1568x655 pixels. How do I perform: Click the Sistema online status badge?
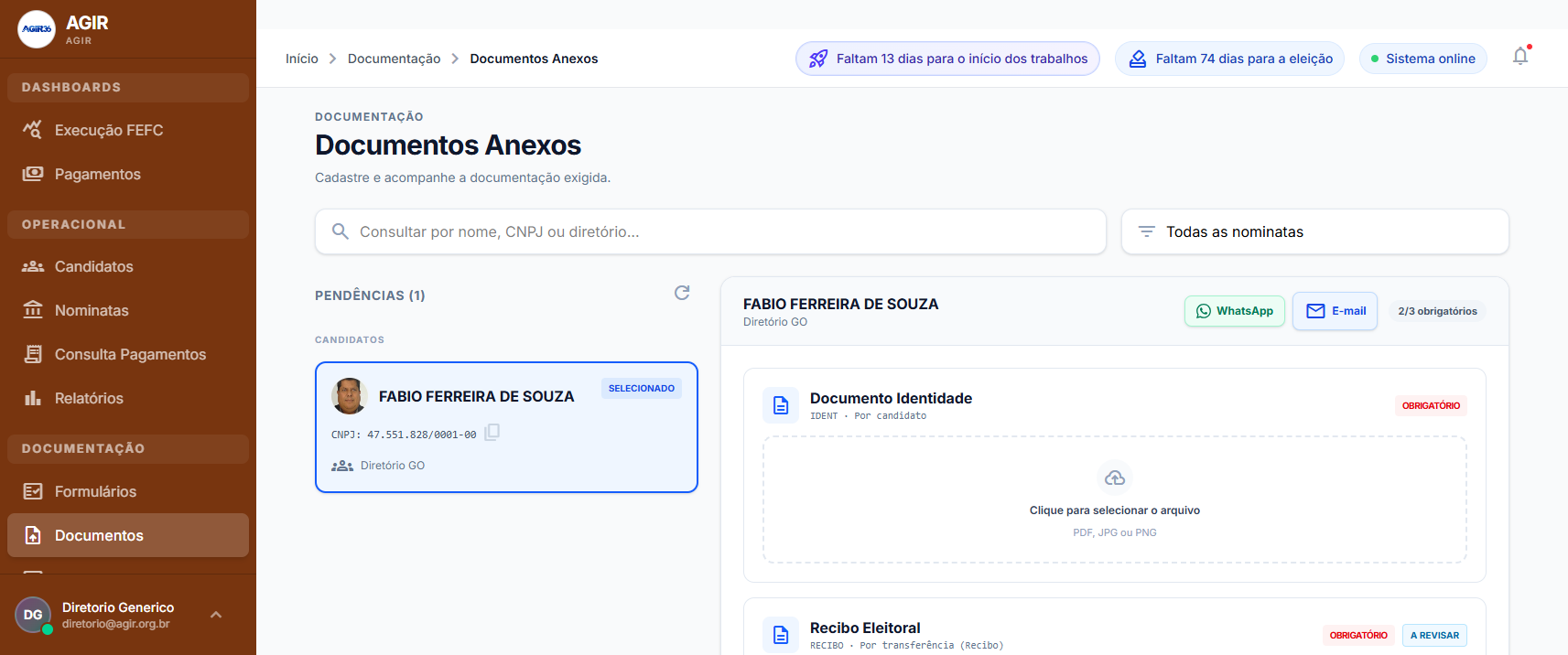[1422, 59]
